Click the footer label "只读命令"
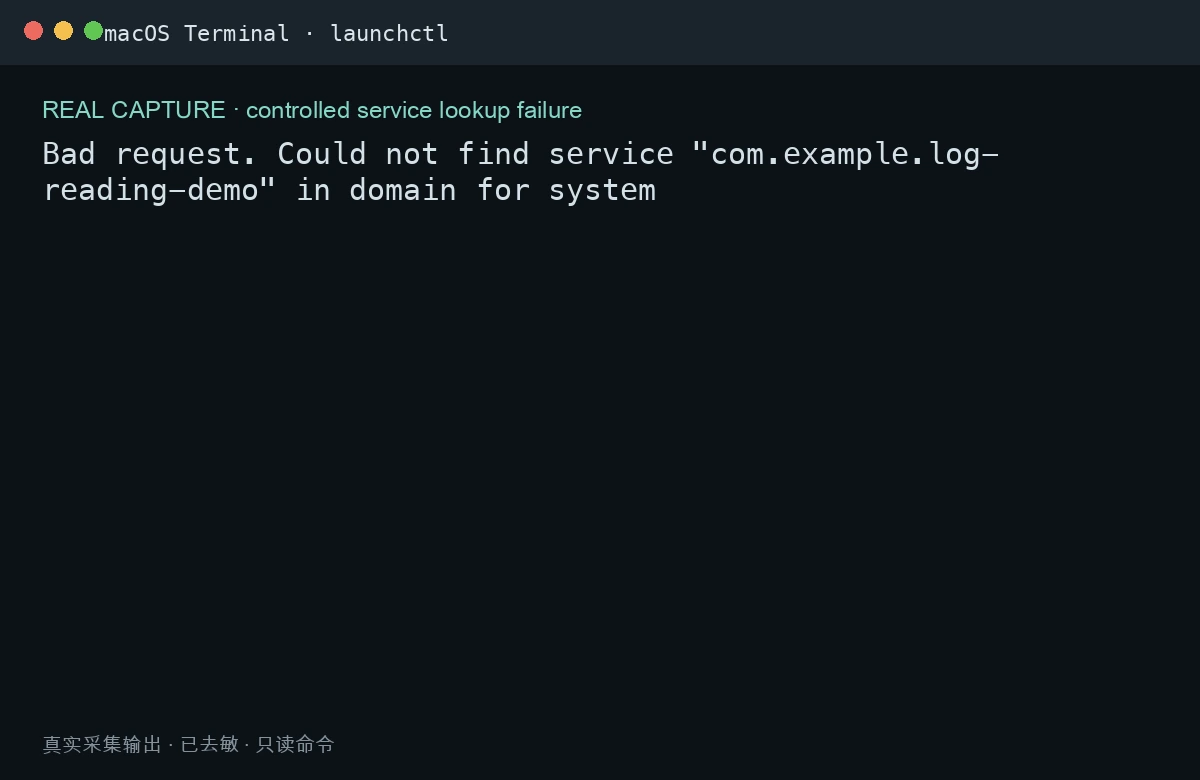This screenshot has height=780, width=1200. click(x=295, y=744)
